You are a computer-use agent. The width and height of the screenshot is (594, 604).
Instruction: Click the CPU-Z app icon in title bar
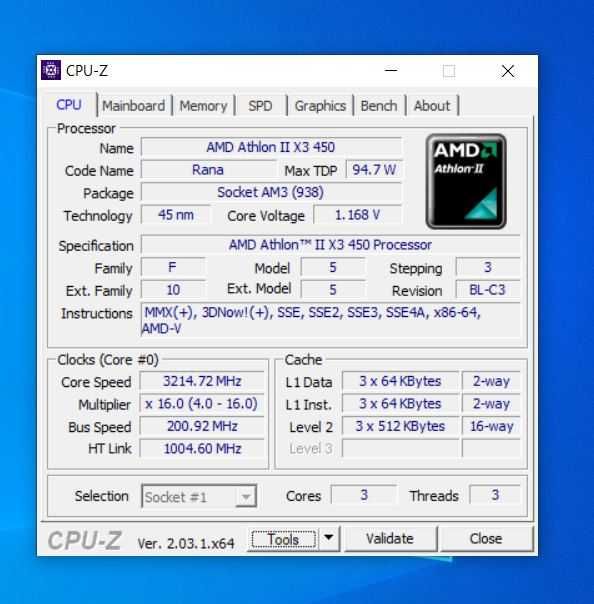pos(51,70)
